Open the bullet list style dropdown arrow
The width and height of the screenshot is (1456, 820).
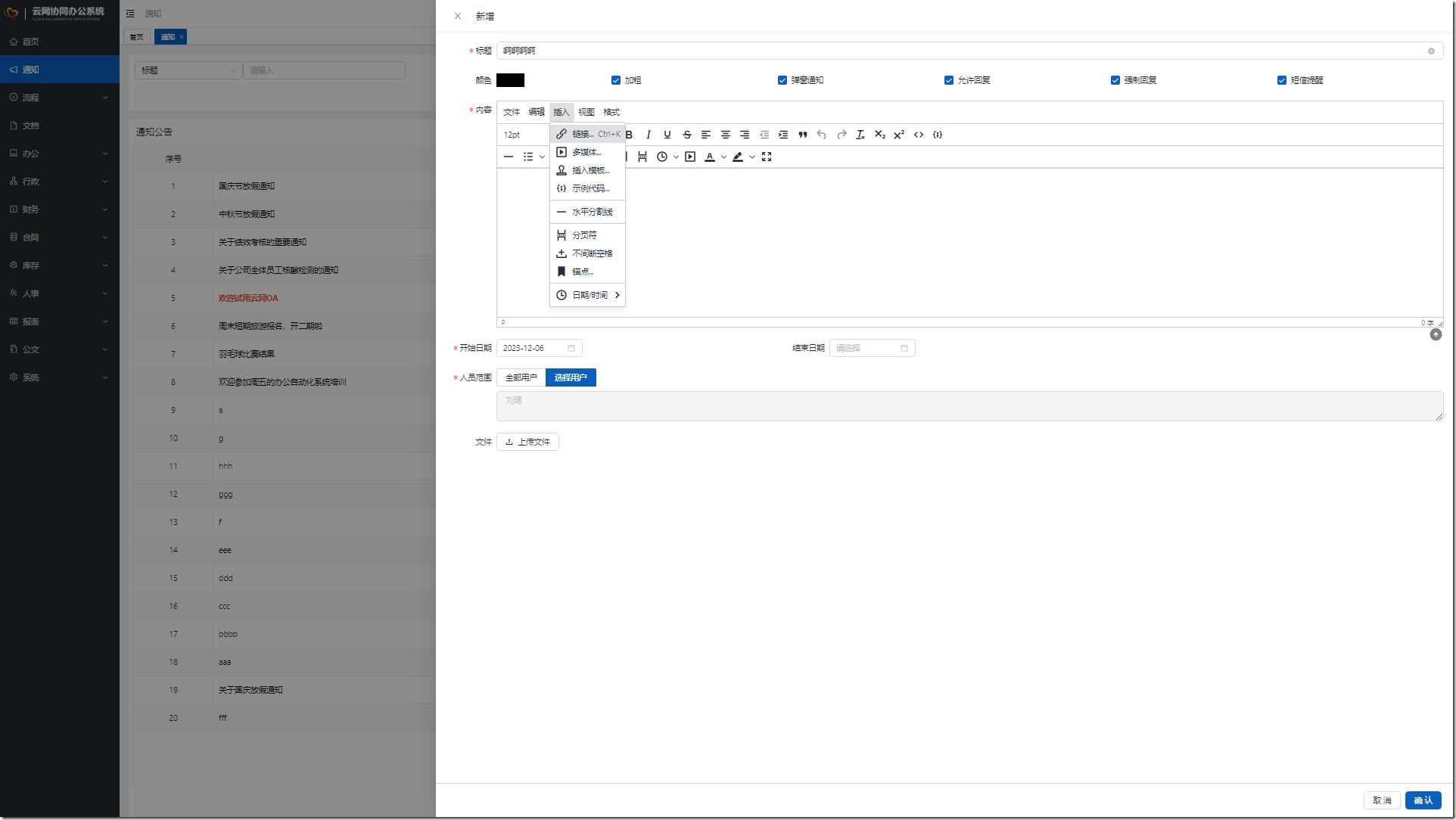pos(542,157)
